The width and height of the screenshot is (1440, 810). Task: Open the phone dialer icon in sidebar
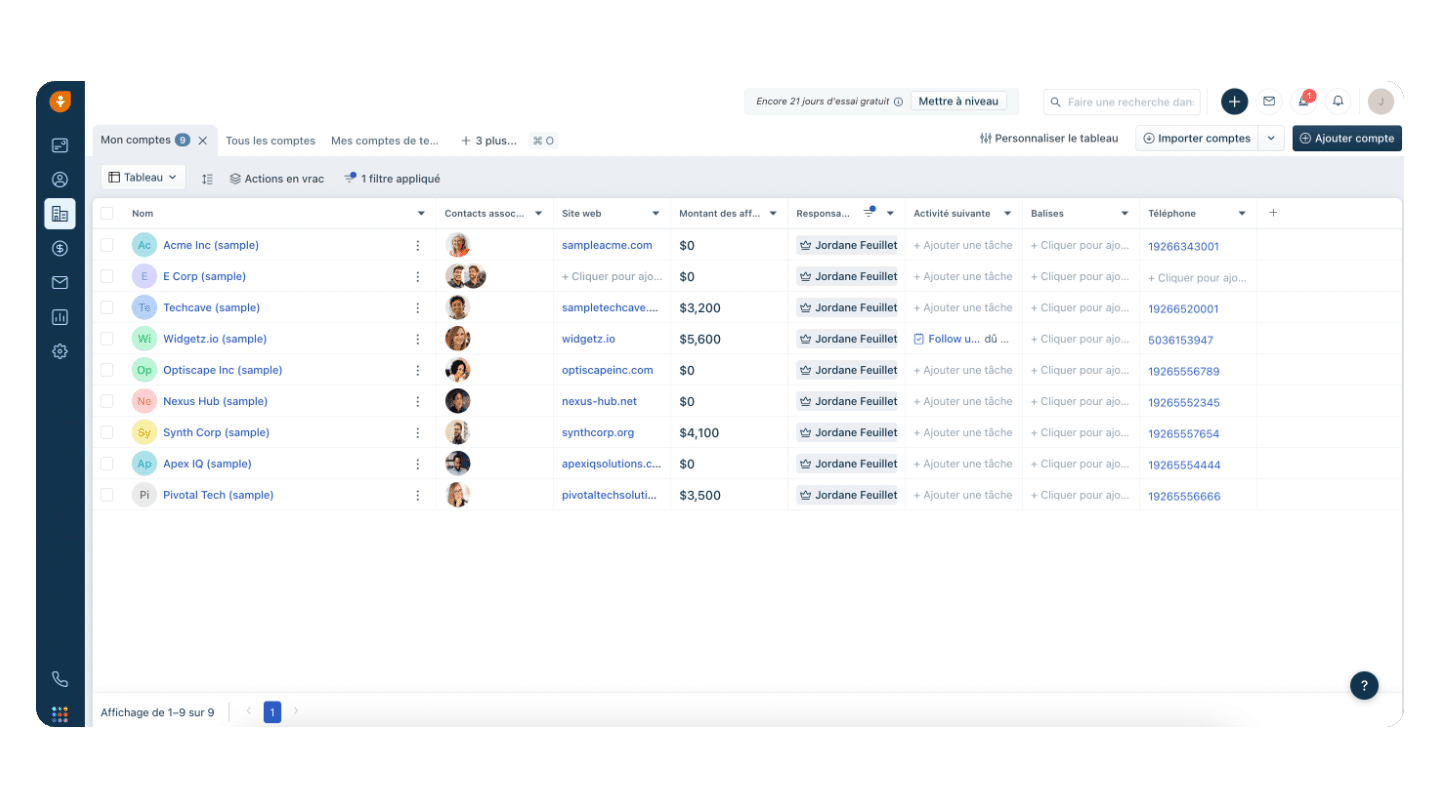point(60,679)
